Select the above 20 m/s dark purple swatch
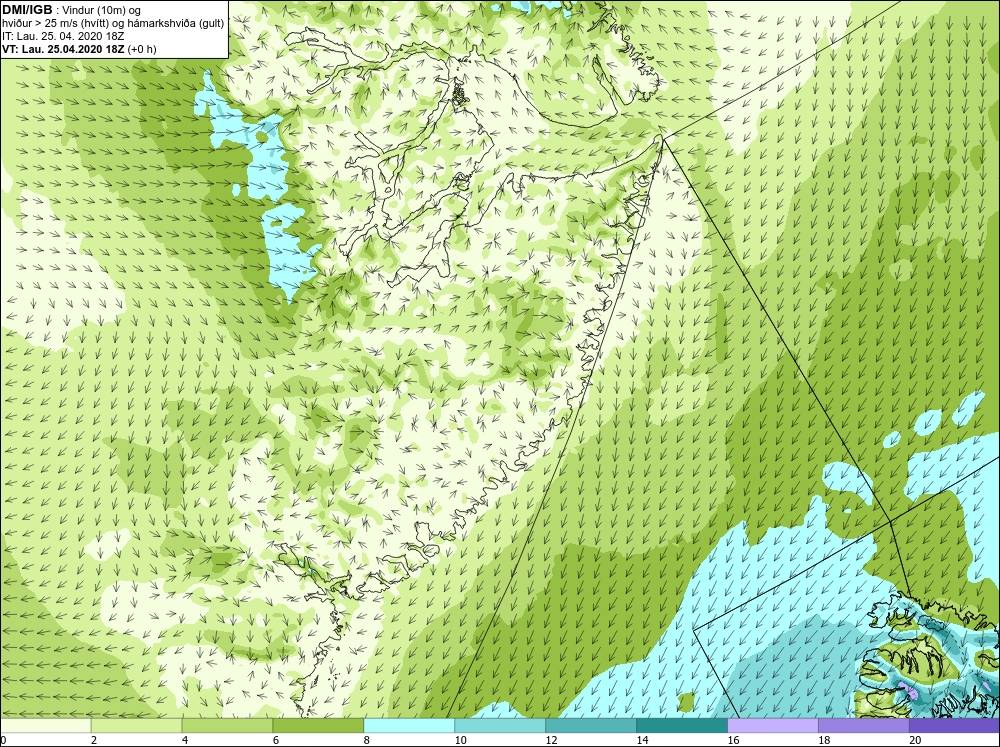 [955, 726]
